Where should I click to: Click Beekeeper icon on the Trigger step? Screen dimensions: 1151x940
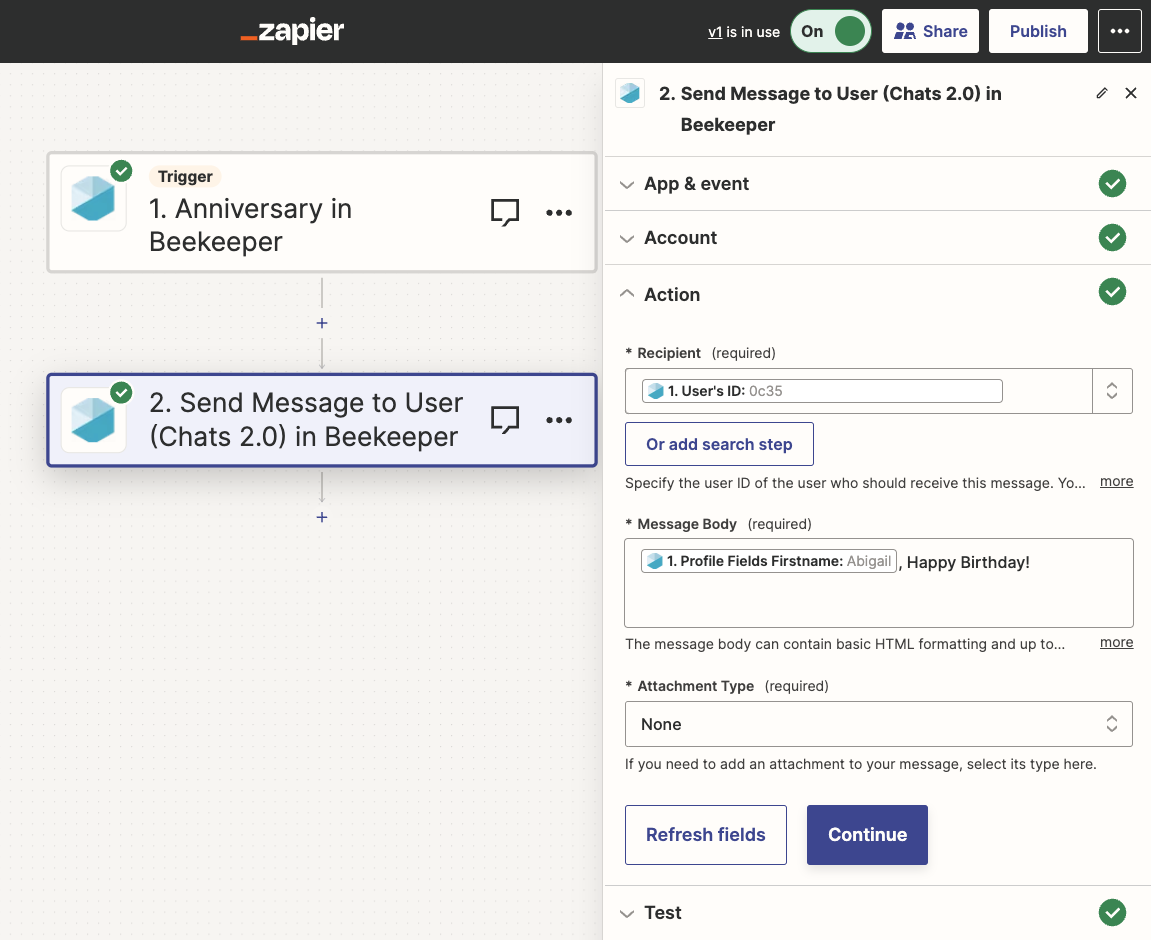point(93,198)
